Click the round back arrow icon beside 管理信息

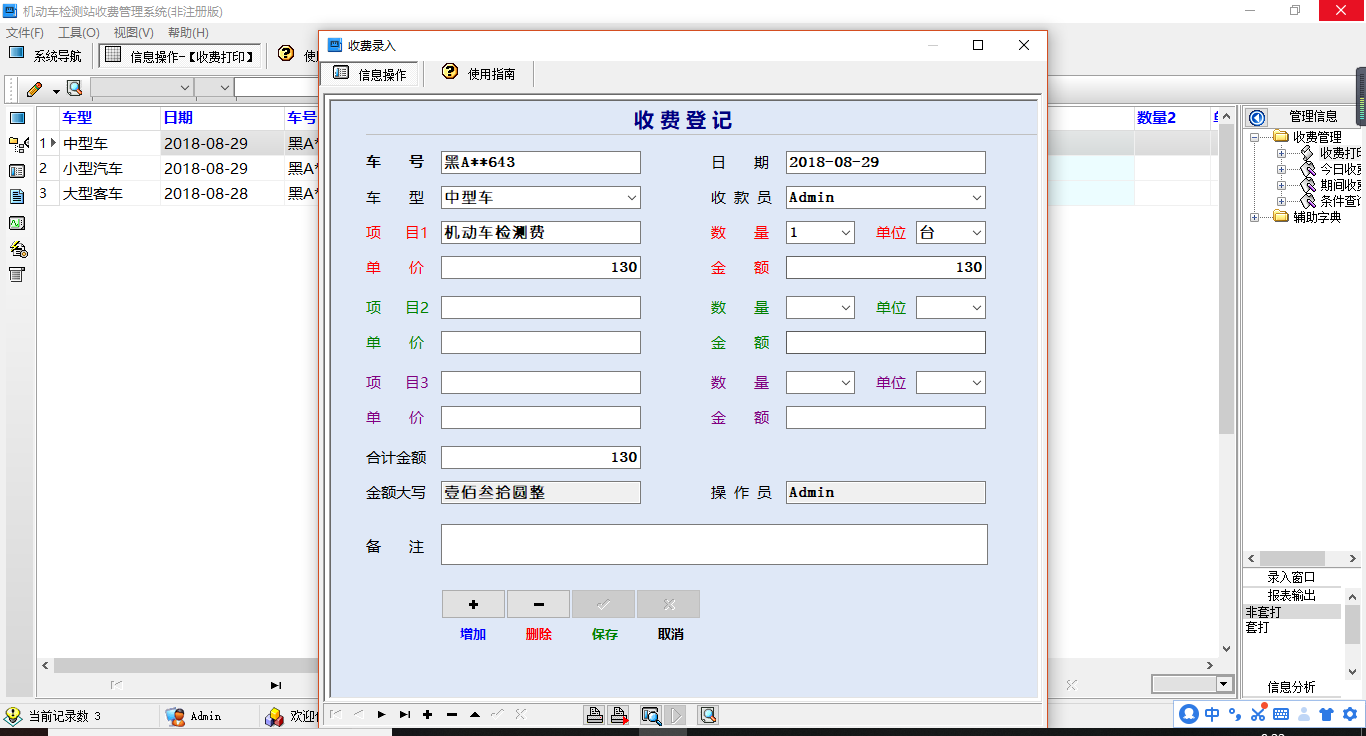click(x=1257, y=117)
